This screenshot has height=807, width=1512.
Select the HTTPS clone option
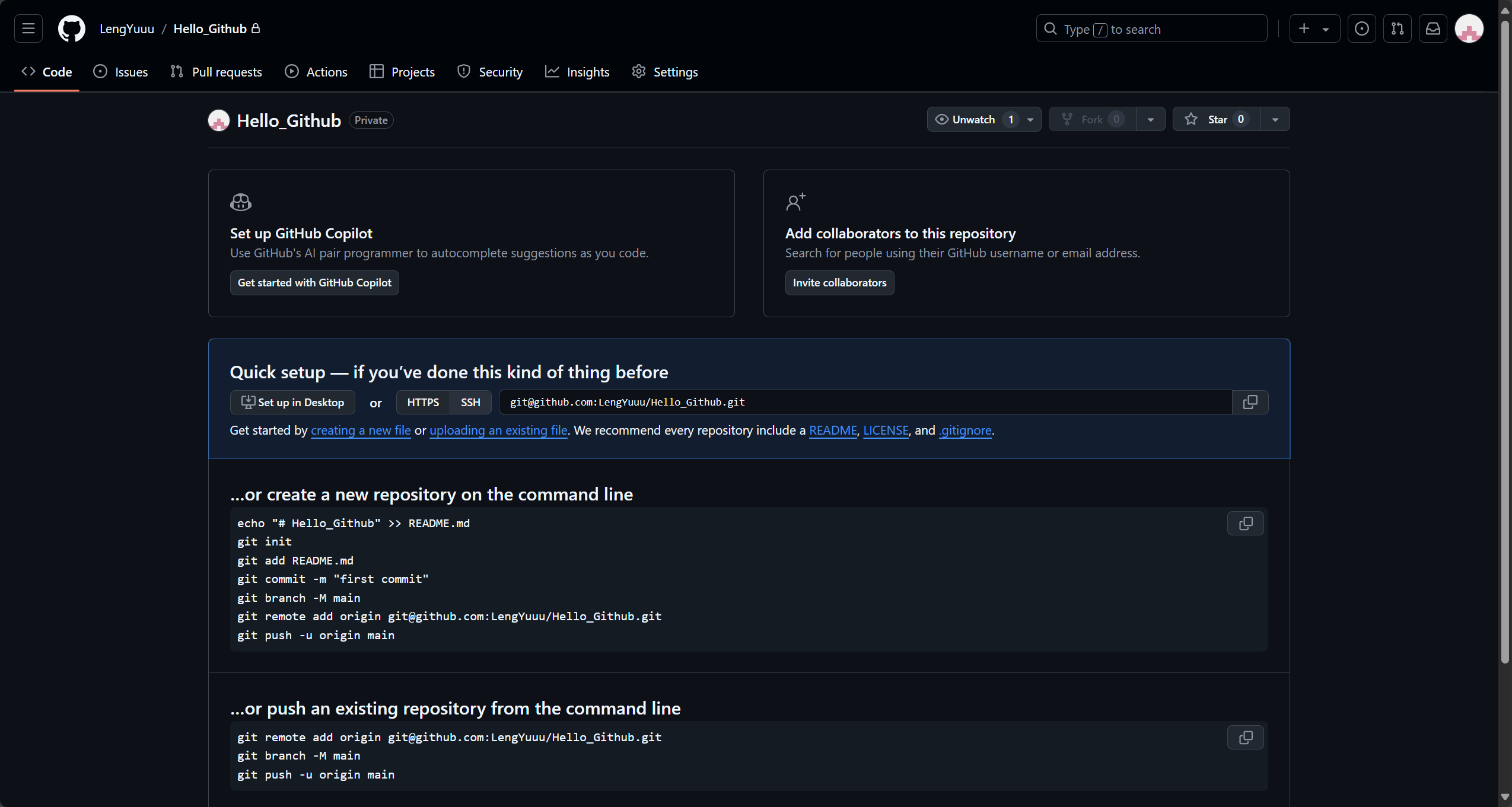[x=423, y=402]
